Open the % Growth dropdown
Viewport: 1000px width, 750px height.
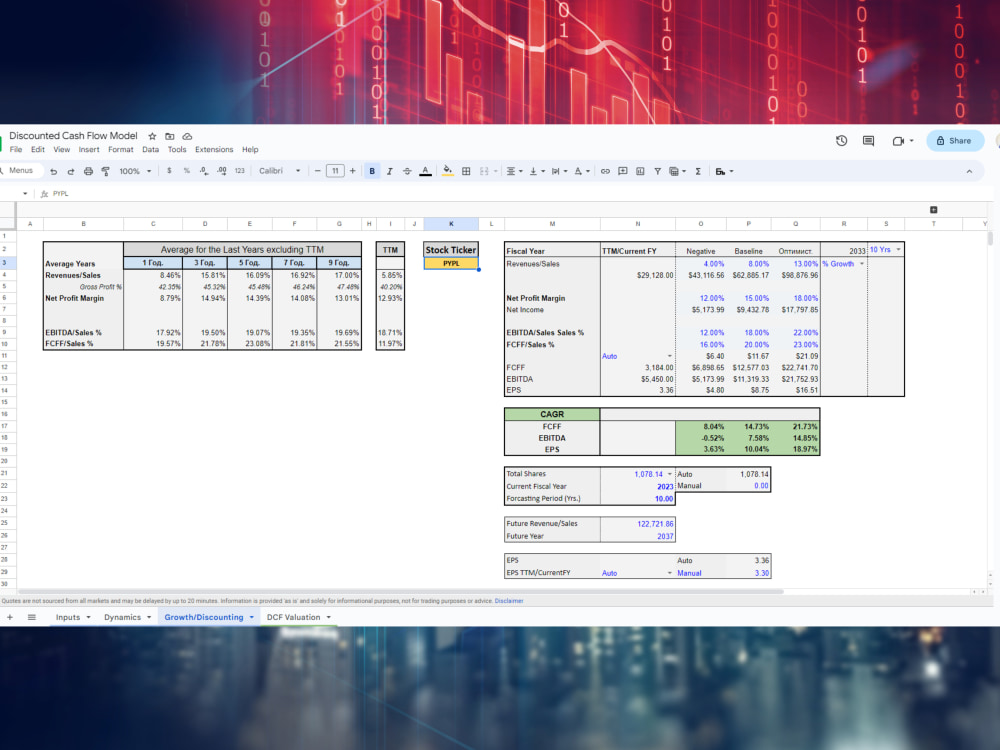pyautogui.click(x=862, y=263)
